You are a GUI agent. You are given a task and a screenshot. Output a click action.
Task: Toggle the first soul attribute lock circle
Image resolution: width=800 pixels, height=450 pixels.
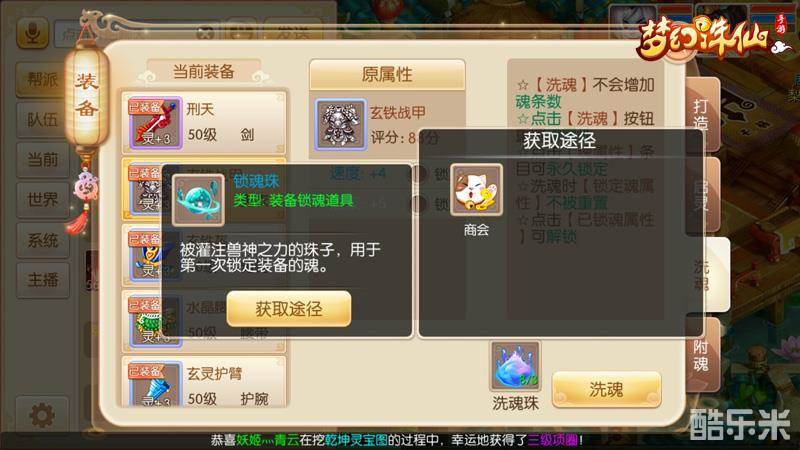(x=419, y=174)
